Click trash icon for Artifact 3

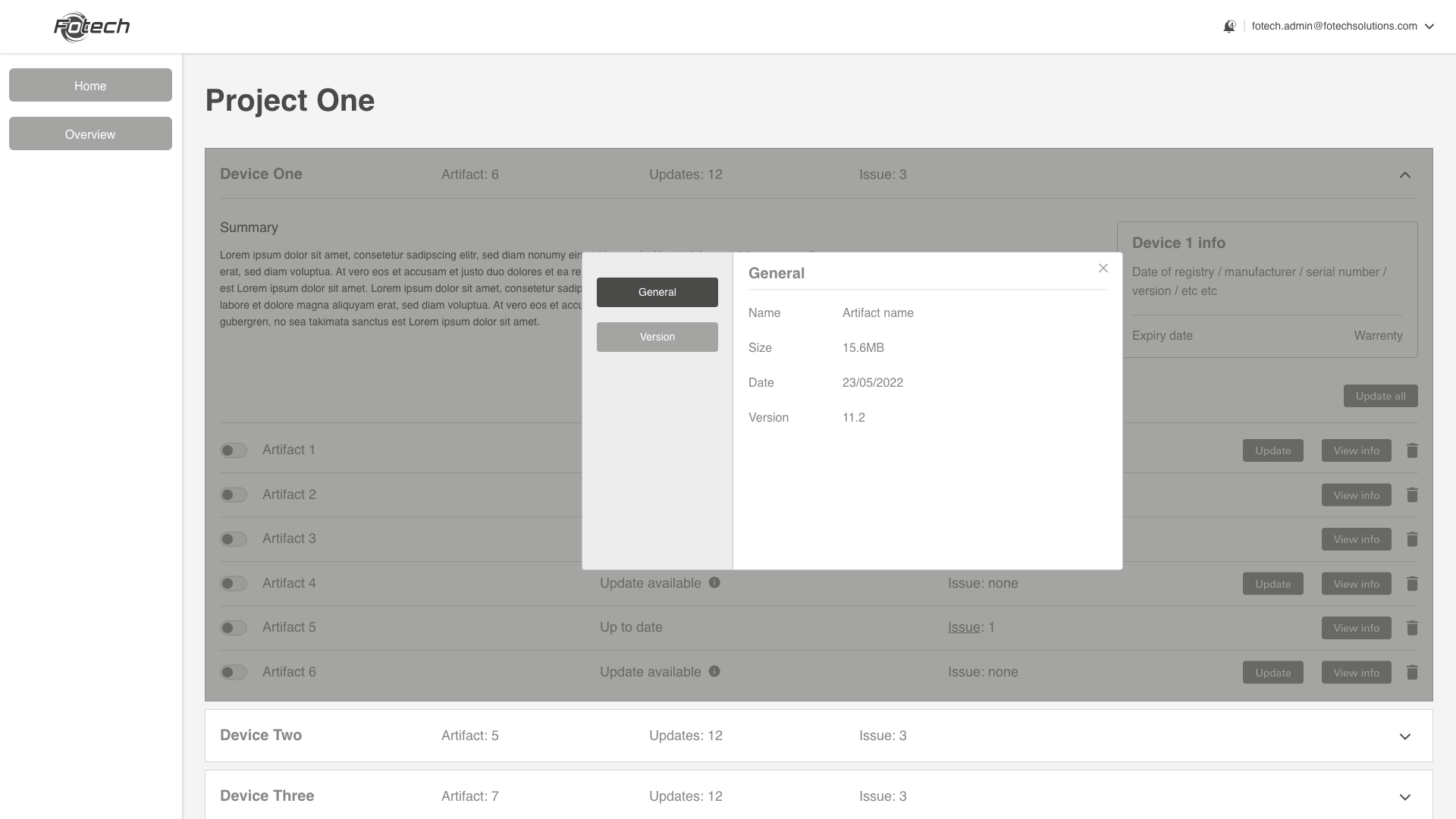pyautogui.click(x=1412, y=539)
